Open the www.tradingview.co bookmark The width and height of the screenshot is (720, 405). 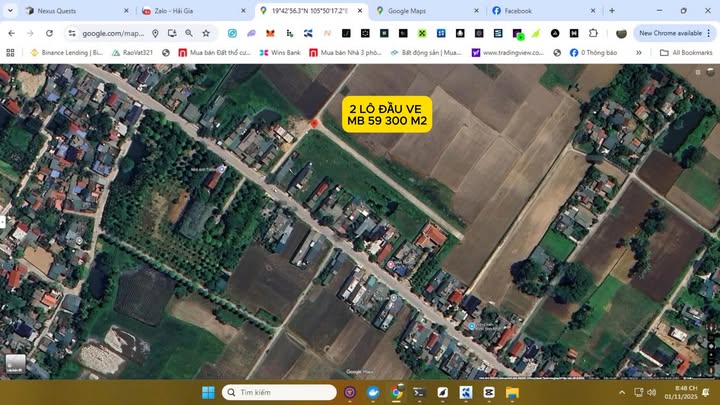[508, 53]
